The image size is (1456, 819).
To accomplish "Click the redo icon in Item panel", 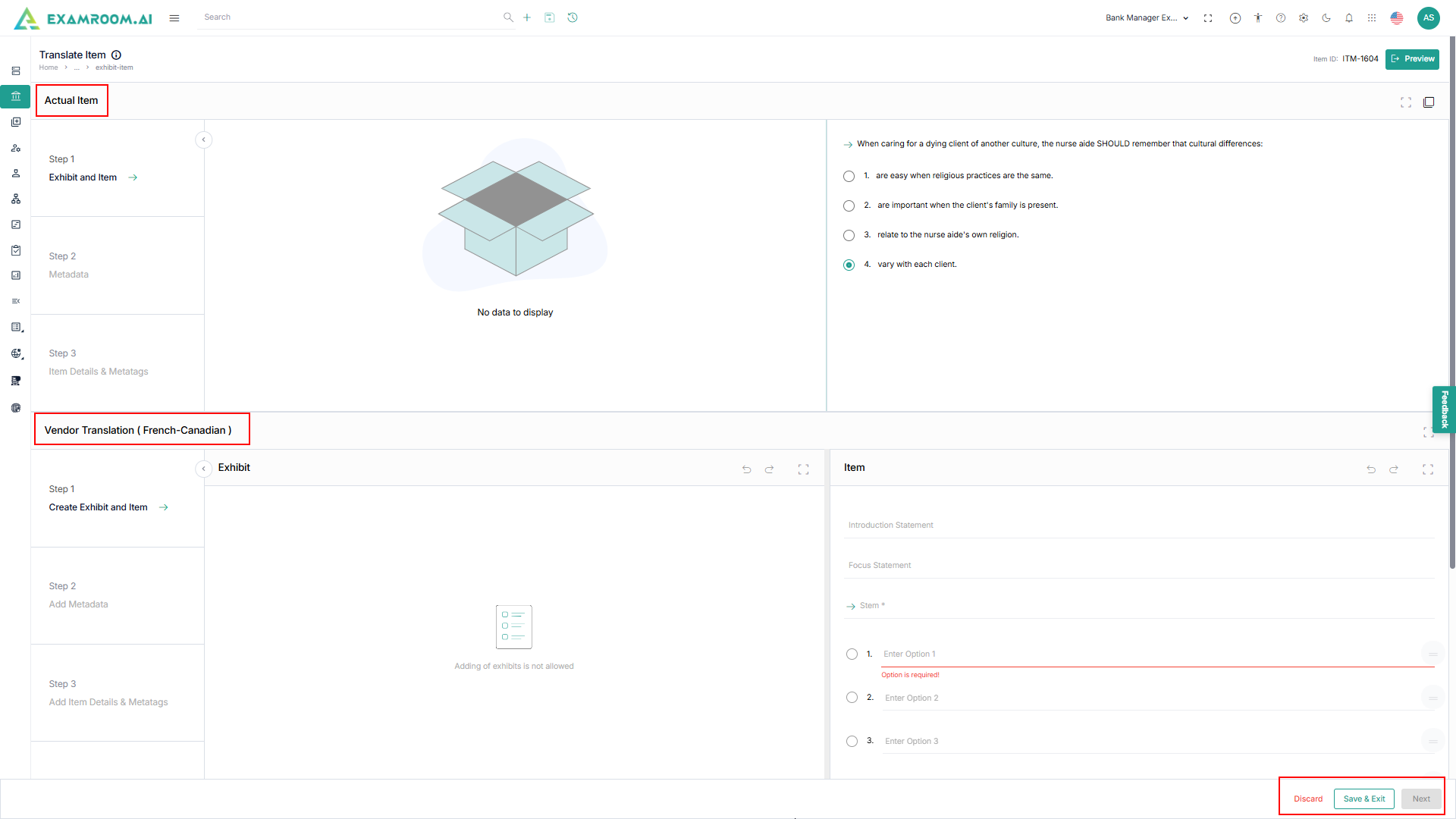I will click(1394, 469).
